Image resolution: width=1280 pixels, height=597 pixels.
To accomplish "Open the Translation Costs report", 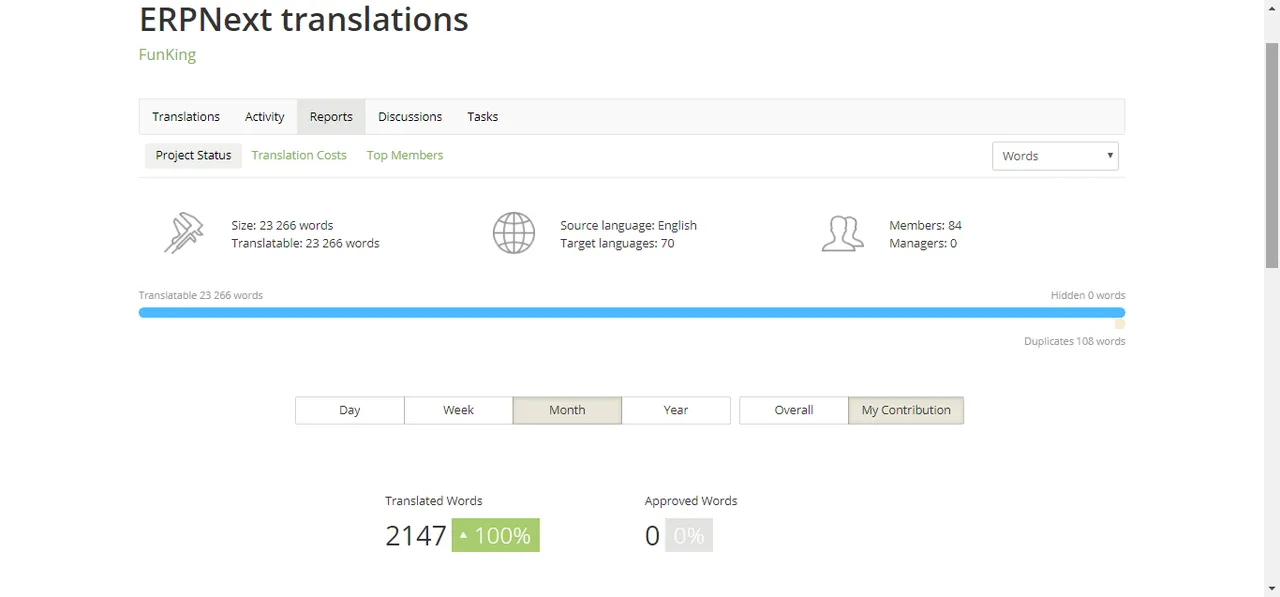I will point(299,155).
